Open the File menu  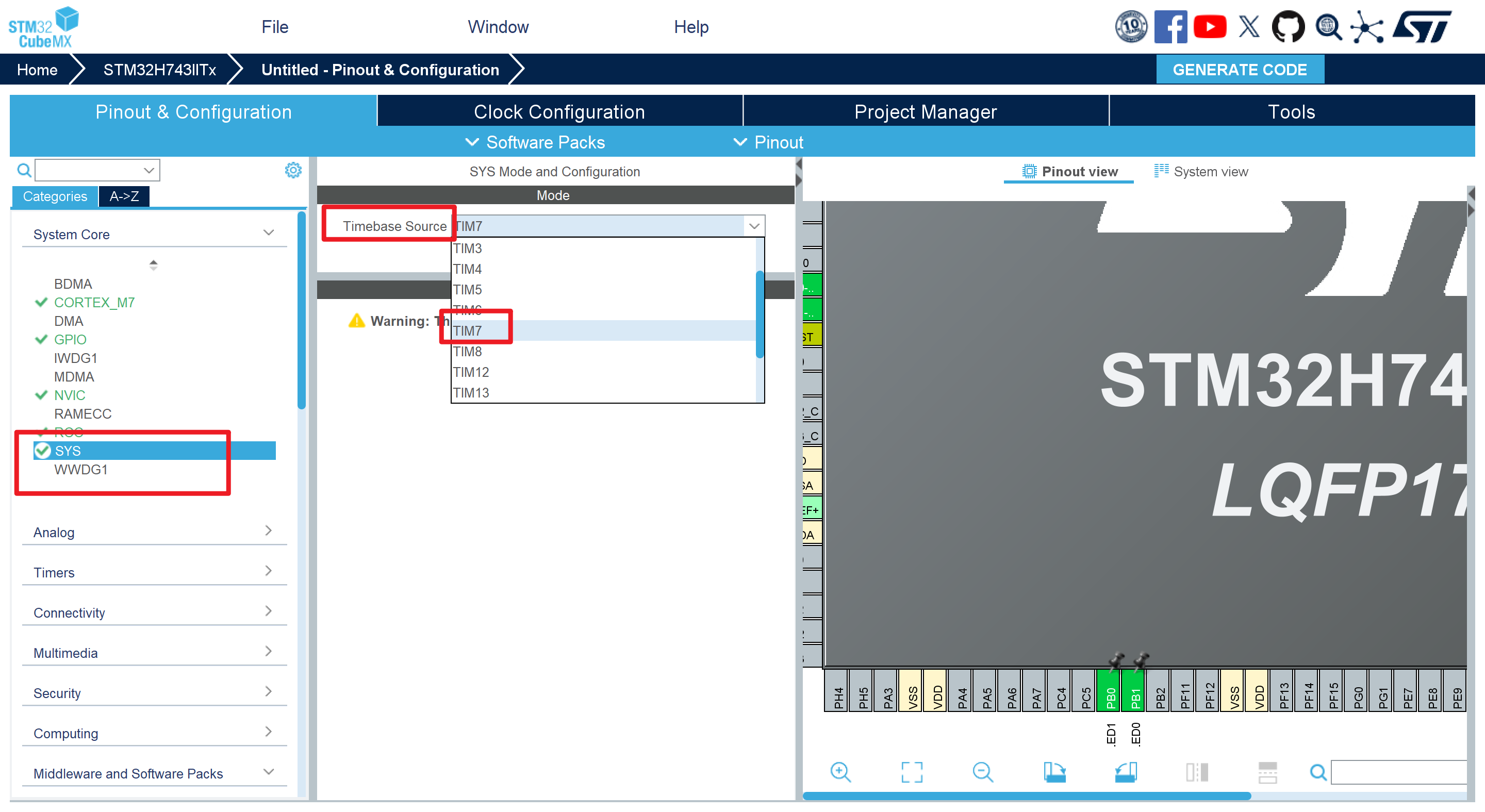(275, 27)
